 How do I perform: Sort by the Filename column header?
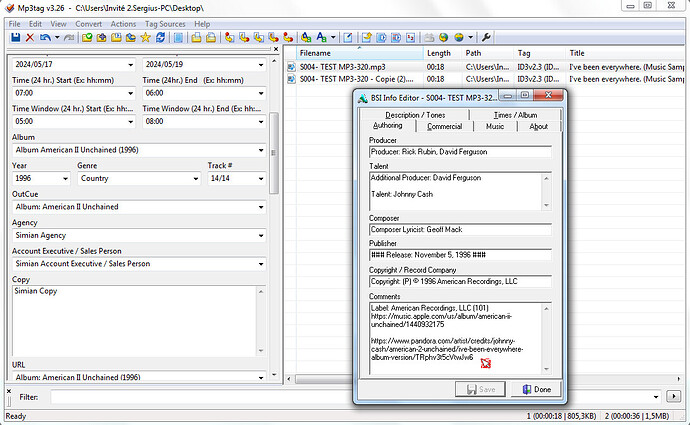(359, 53)
